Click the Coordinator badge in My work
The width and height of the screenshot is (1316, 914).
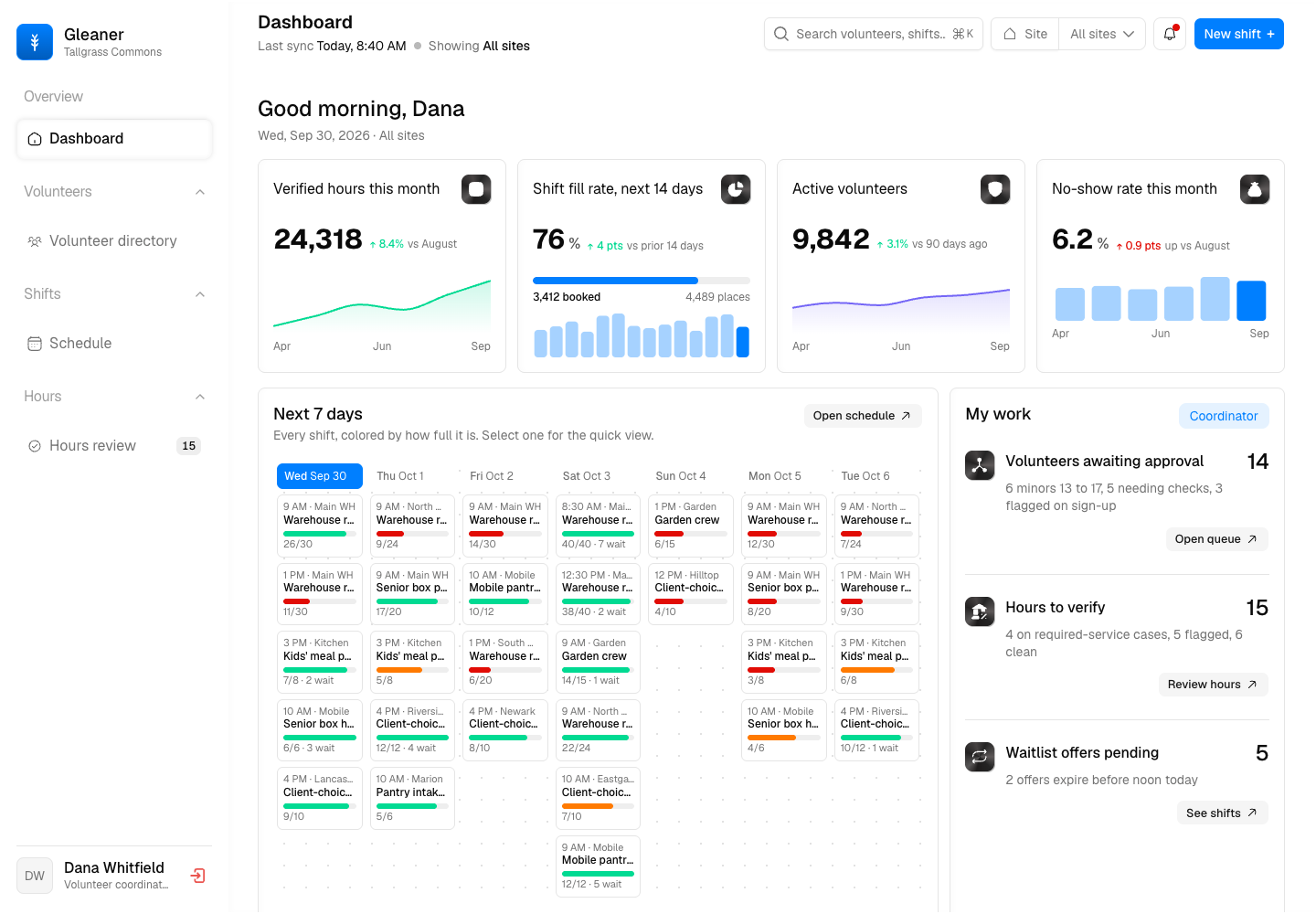(x=1224, y=416)
